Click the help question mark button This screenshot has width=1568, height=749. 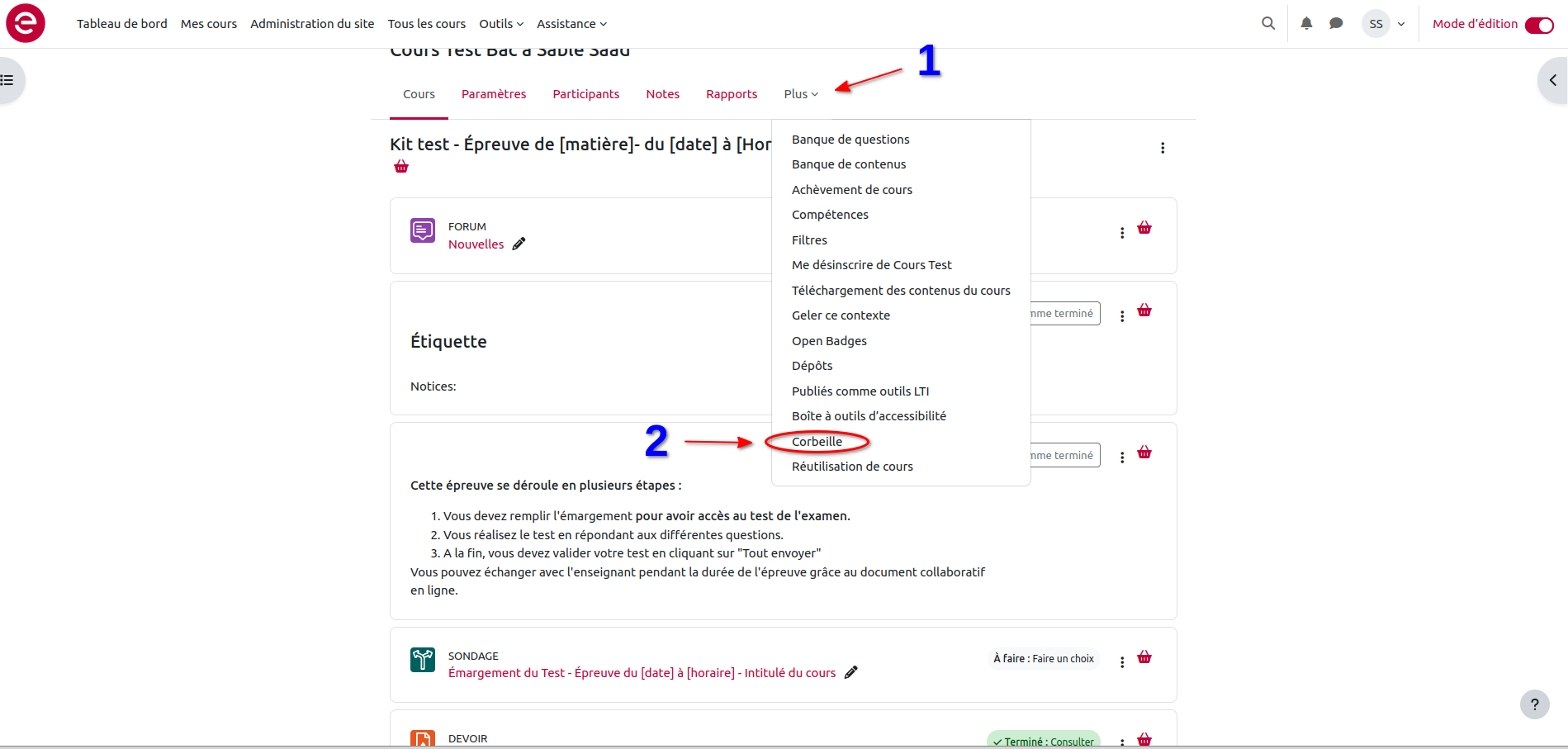[1534, 704]
